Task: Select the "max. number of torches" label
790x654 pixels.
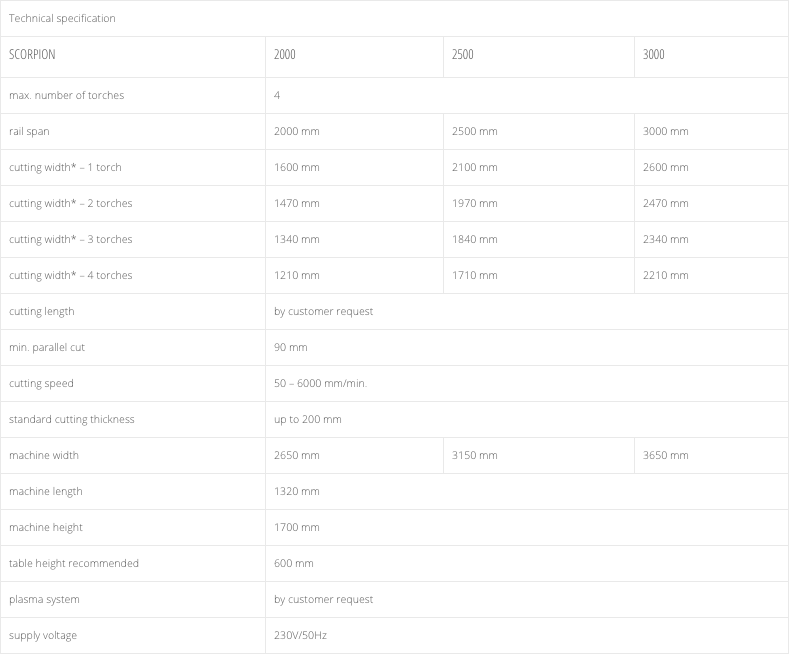Action: coord(67,95)
